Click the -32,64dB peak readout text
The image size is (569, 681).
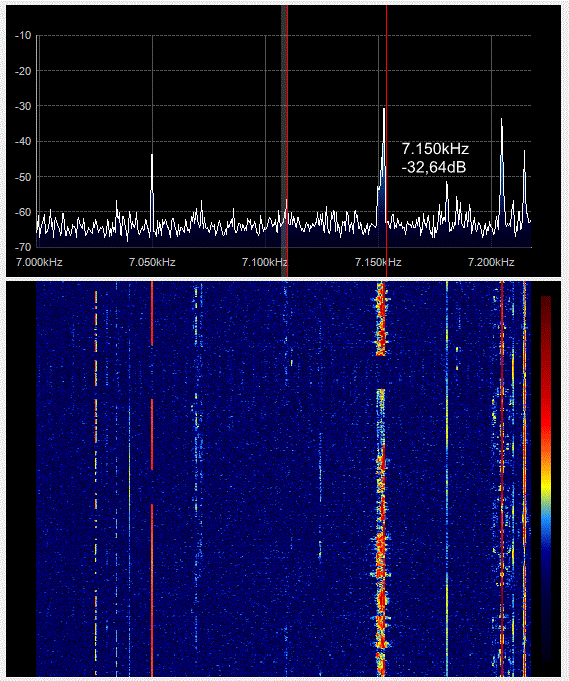[433, 167]
